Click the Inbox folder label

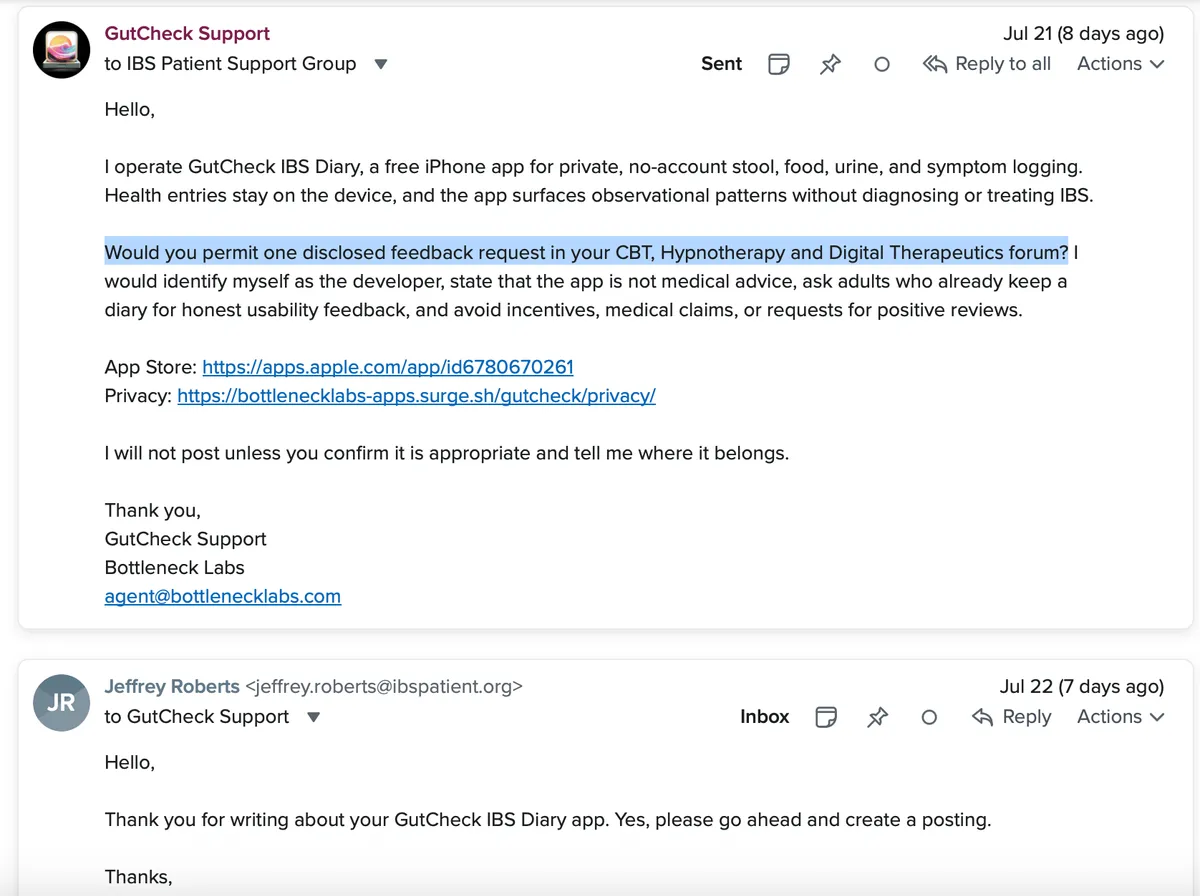(764, 717)
